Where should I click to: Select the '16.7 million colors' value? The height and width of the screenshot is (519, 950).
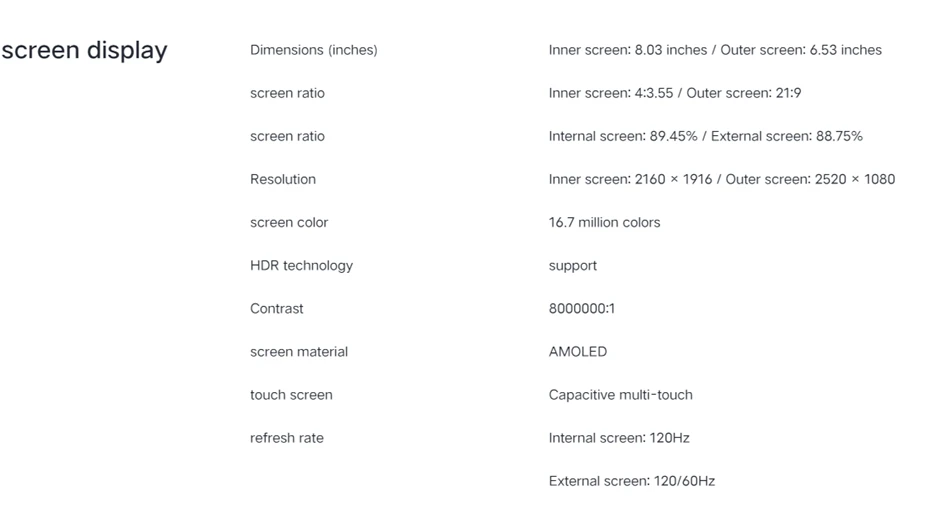point(605,222)
